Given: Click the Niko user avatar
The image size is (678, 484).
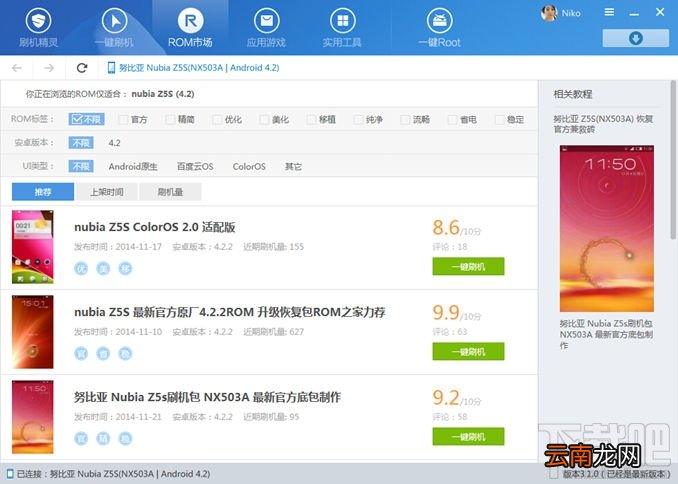Looking at the screenshot, I should tap(549, 13).
